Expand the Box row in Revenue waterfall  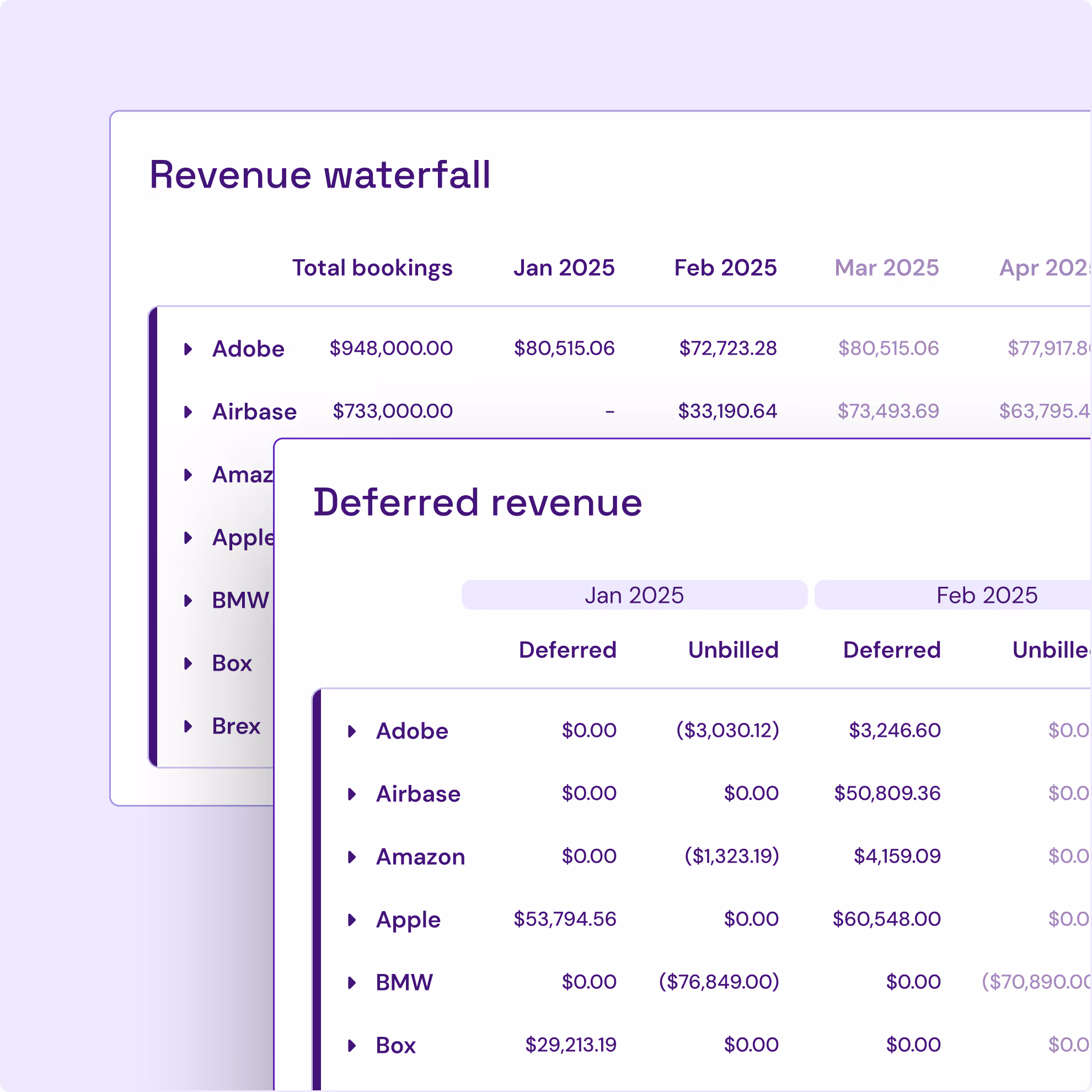click(188, 663)
